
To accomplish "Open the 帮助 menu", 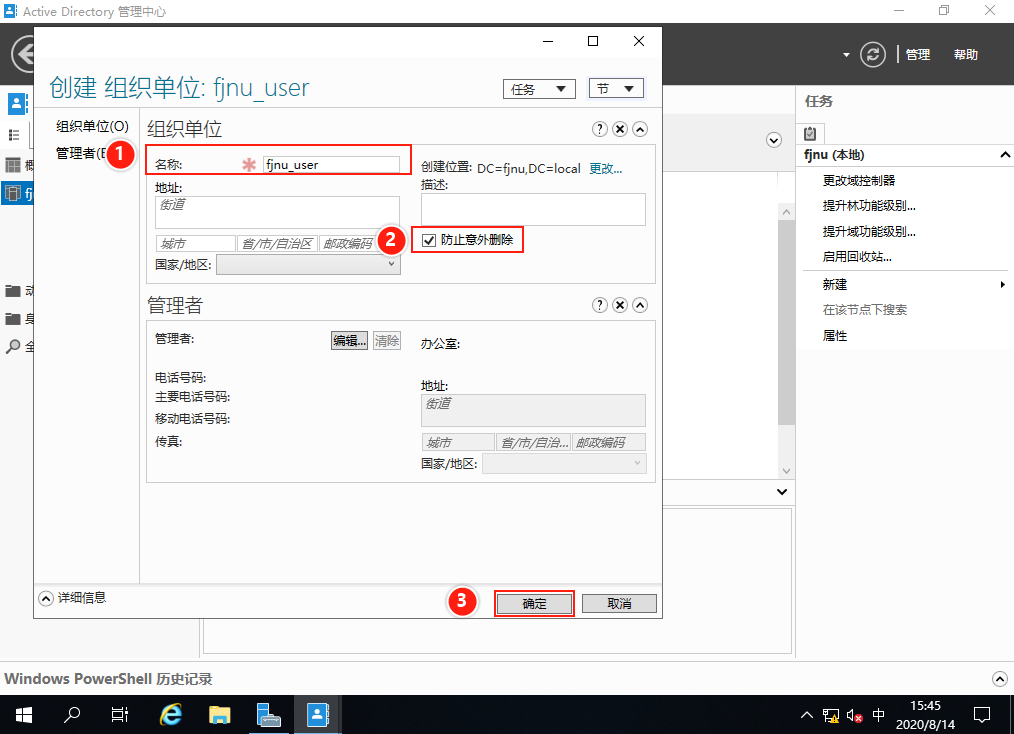I will 965,55.
